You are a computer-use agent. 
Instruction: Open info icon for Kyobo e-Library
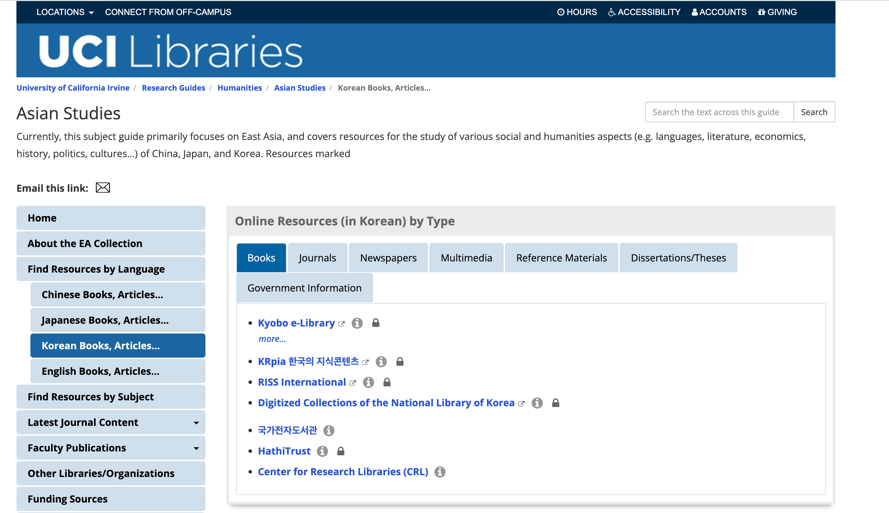[x=357, y=323]
